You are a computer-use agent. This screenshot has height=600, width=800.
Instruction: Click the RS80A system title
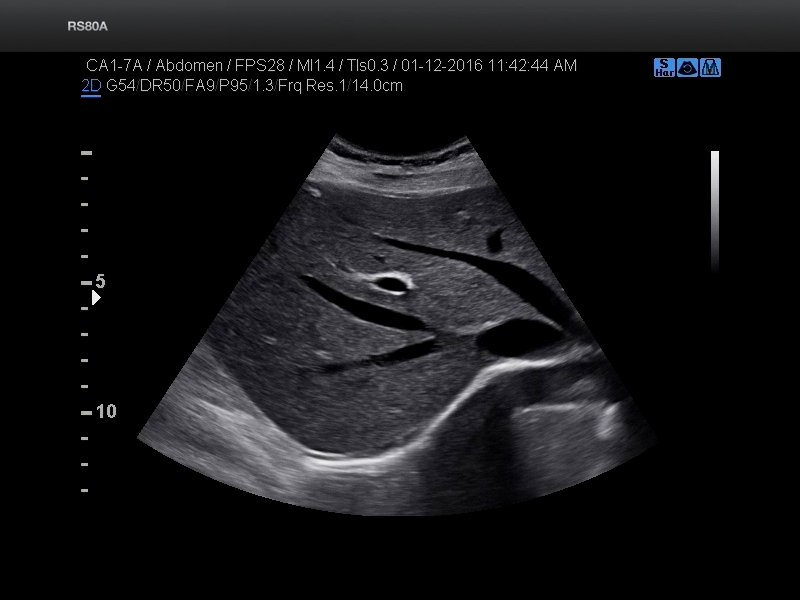(88, 26)
